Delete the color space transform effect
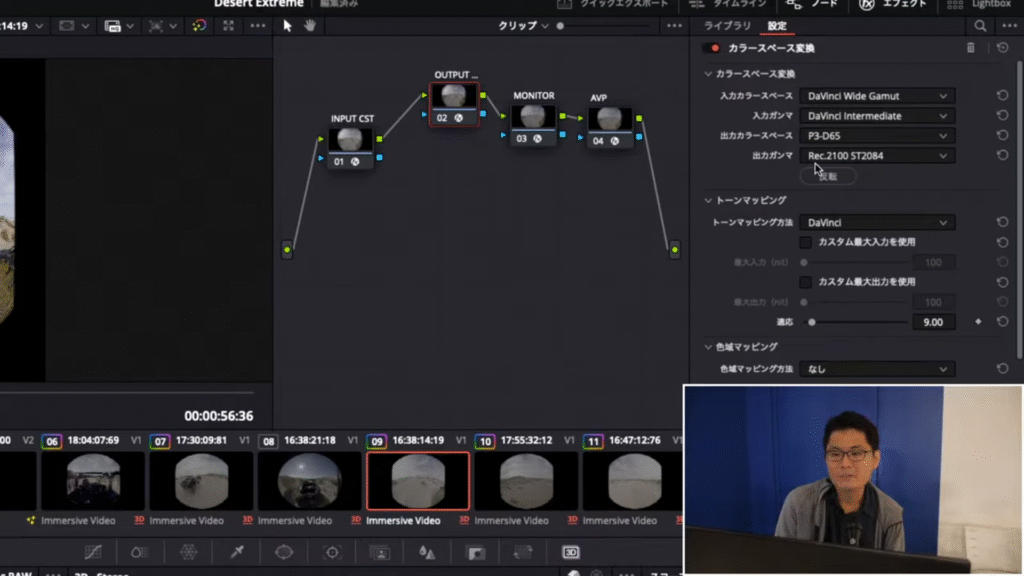1024x576 pixels. (970, 48)
